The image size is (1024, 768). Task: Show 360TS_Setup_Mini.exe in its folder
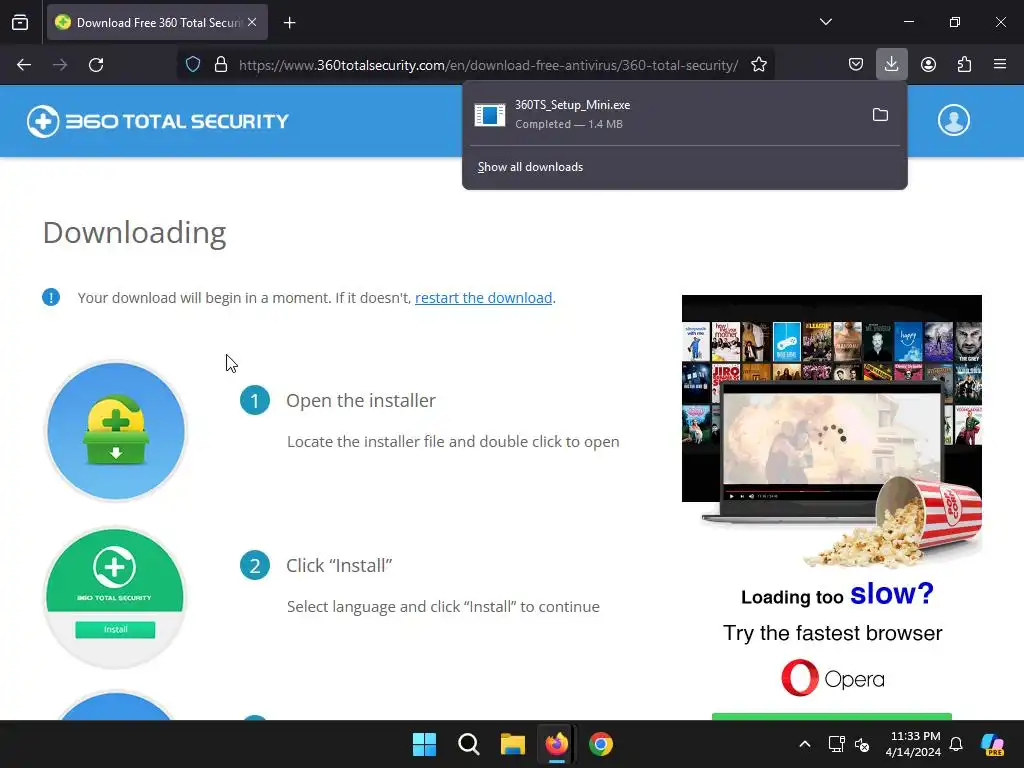(x=880, y=115)
